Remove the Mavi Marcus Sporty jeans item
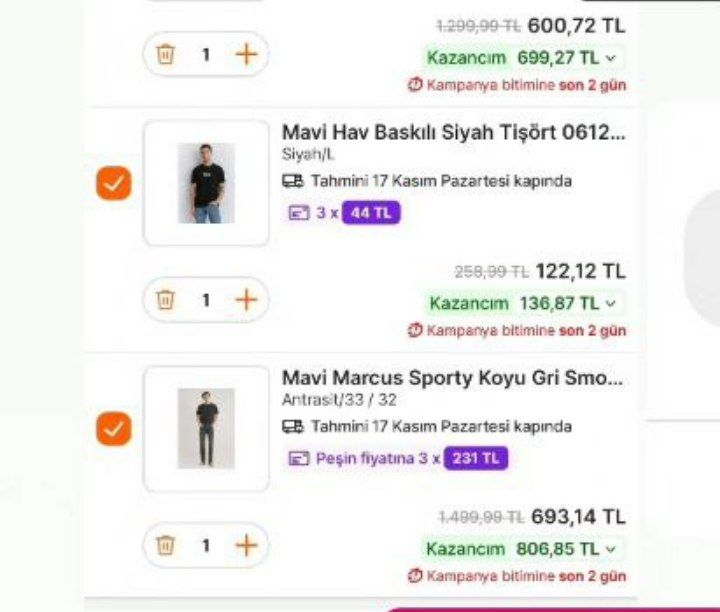Viewport: 720px width, 612px height. coord(166,545)
